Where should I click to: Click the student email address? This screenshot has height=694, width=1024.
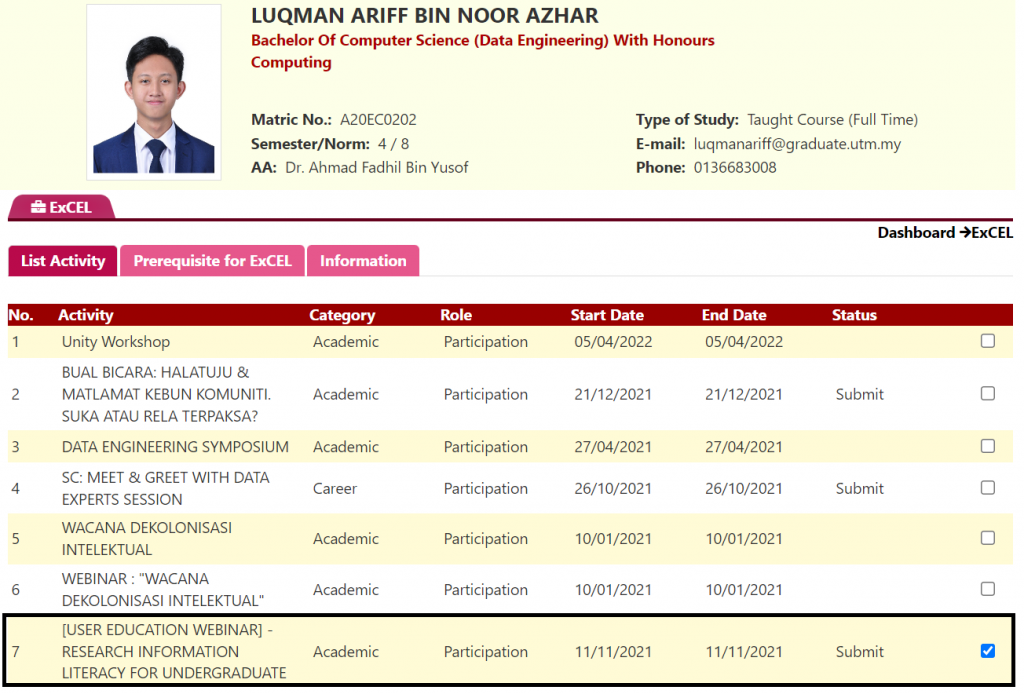pyautogui.click(x=797, y=144)
